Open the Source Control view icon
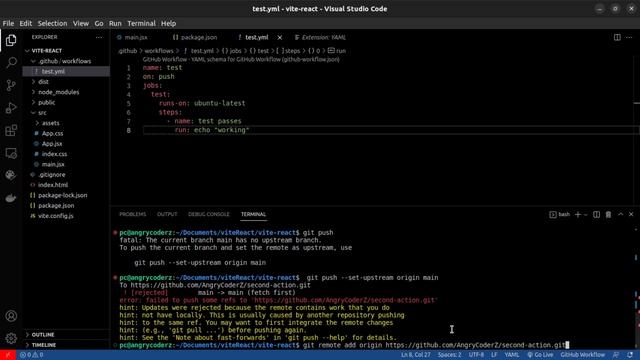 11,85
